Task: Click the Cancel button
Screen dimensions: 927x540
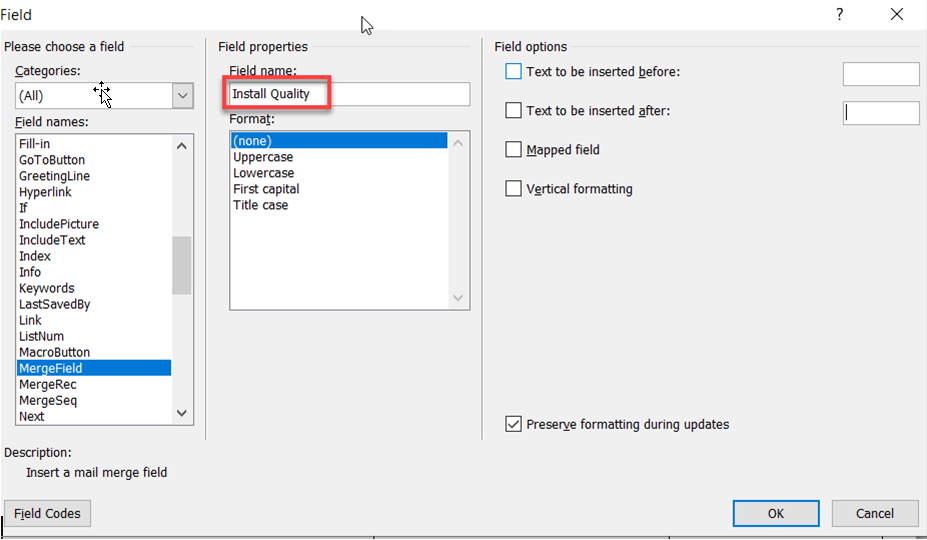Action: point(875,513)
